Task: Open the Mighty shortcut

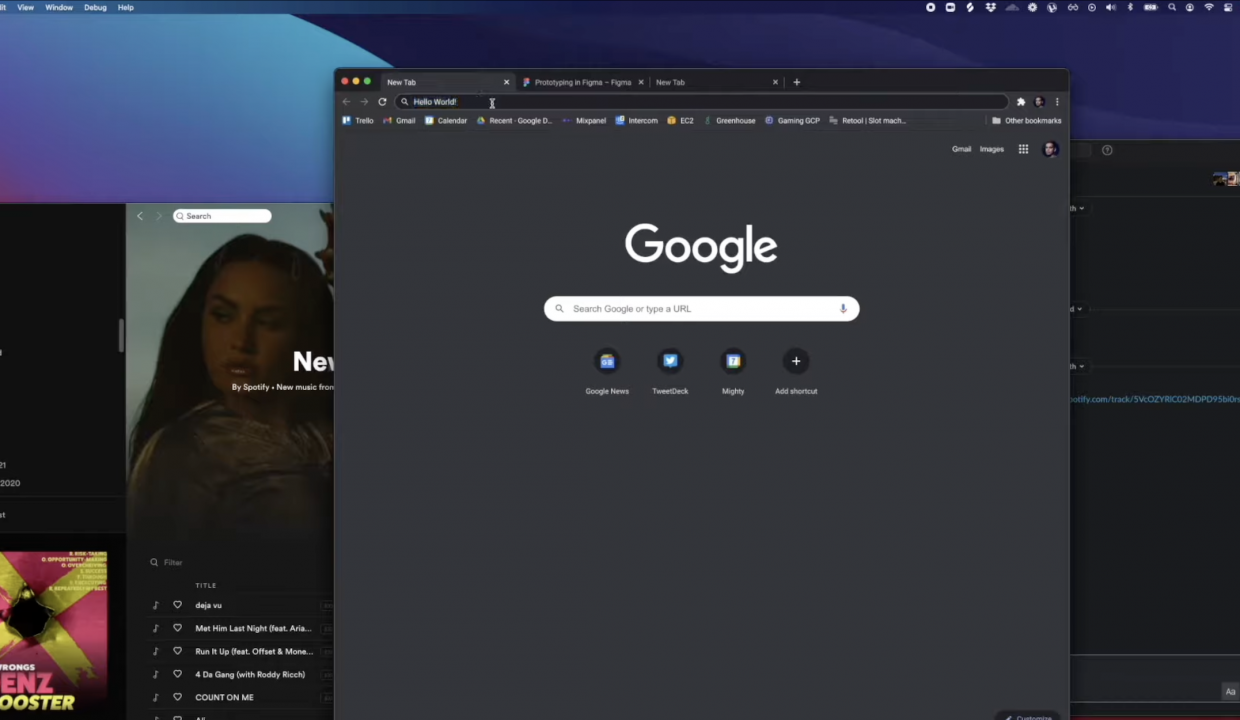Action: point(733,371)
